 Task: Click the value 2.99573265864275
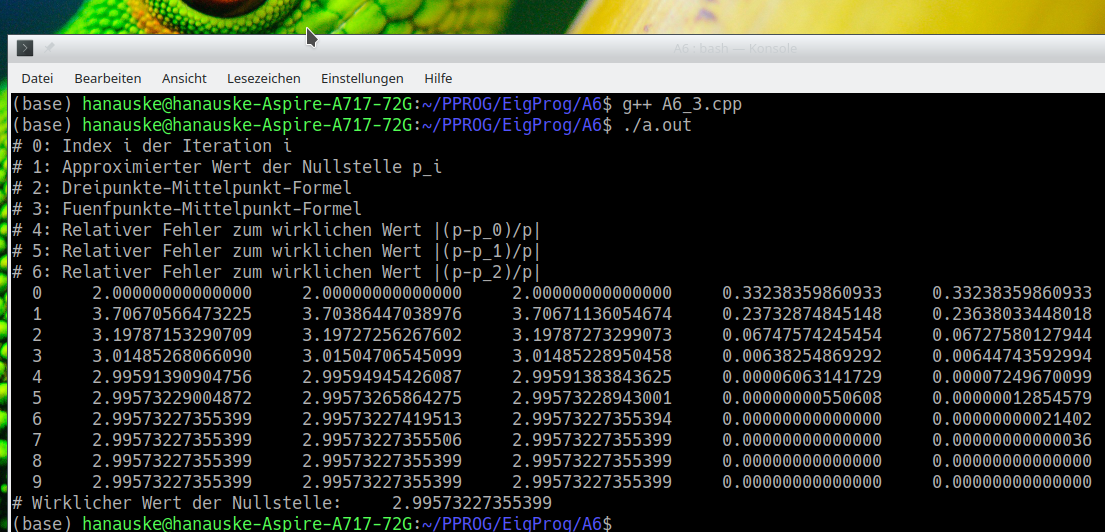click(382, 398)
